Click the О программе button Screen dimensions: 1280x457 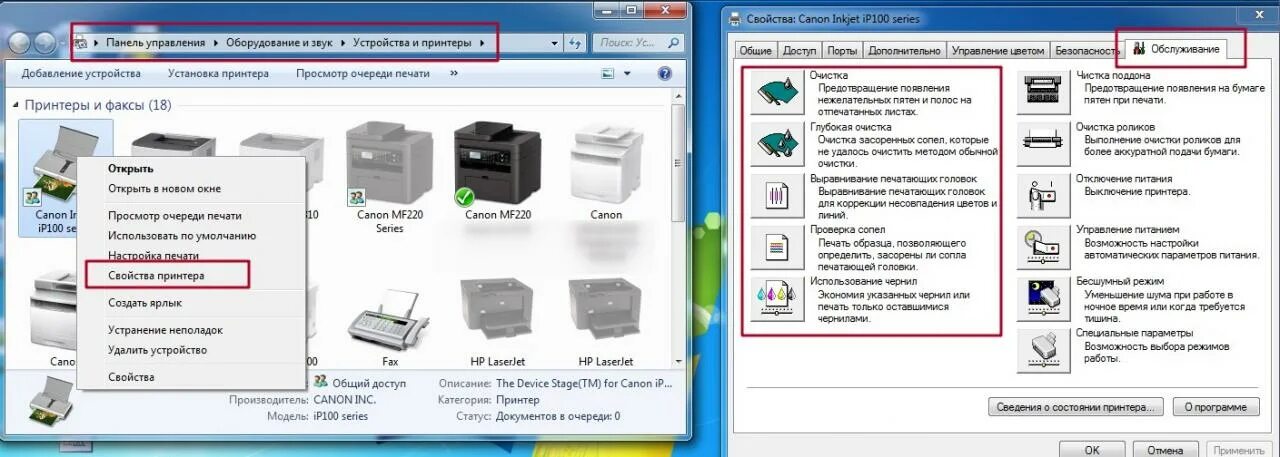(1215, 407)
